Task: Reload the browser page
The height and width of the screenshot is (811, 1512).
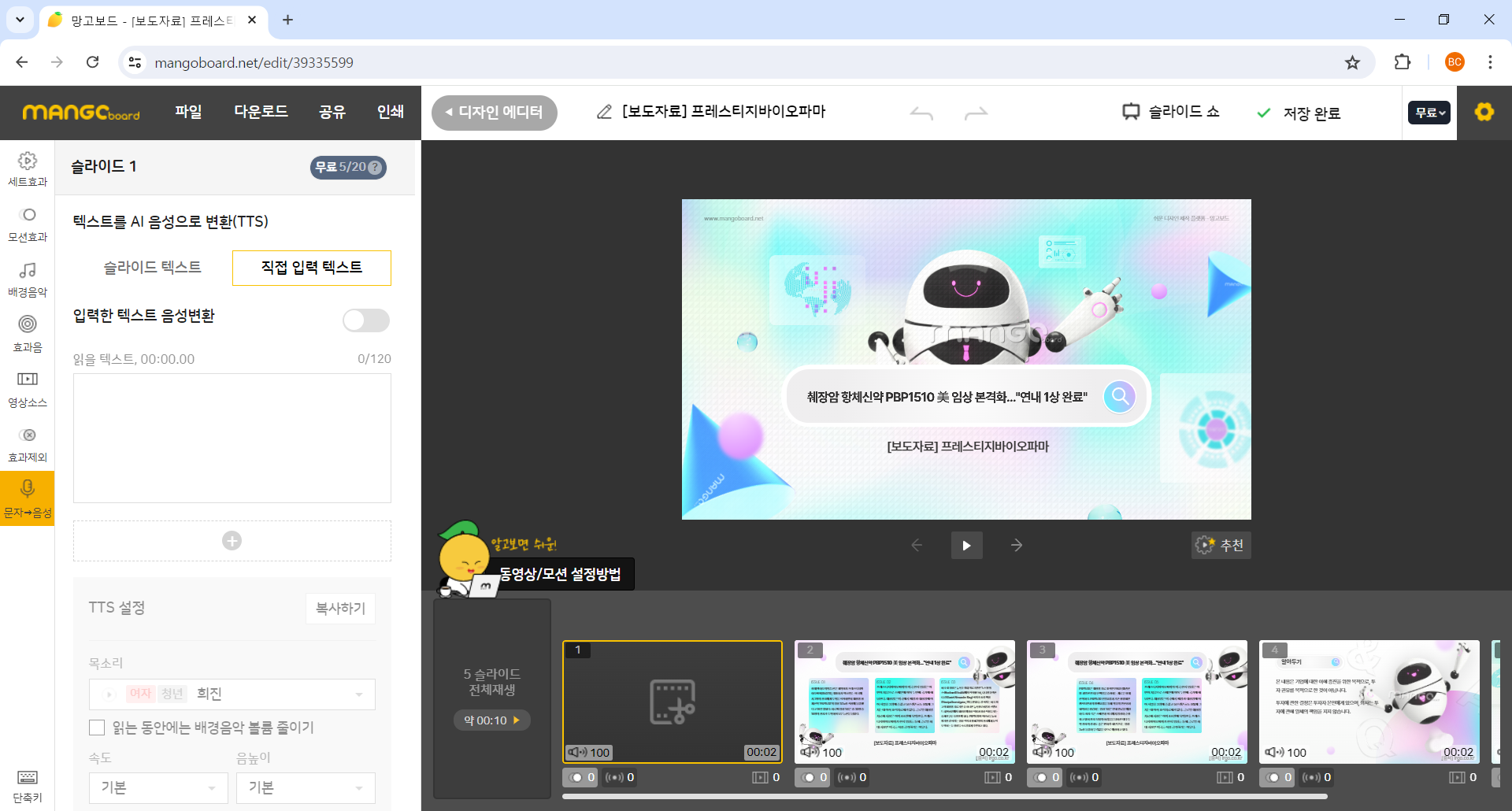Action: tap(92, 62)
